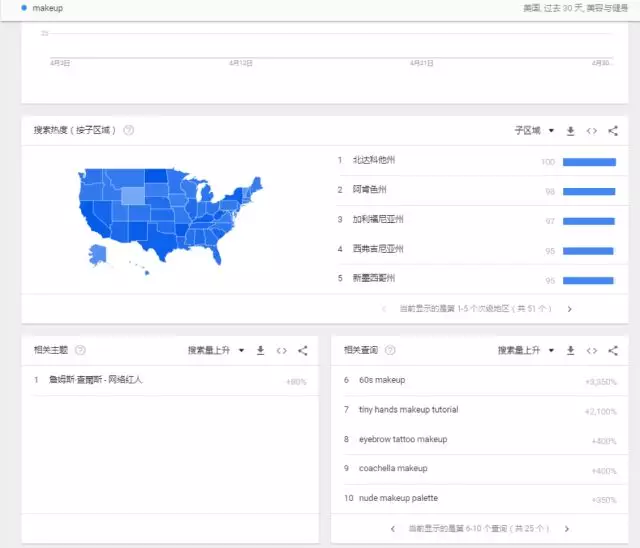
Task: Share the subregion interest map
Action: [x=613, y=131]
